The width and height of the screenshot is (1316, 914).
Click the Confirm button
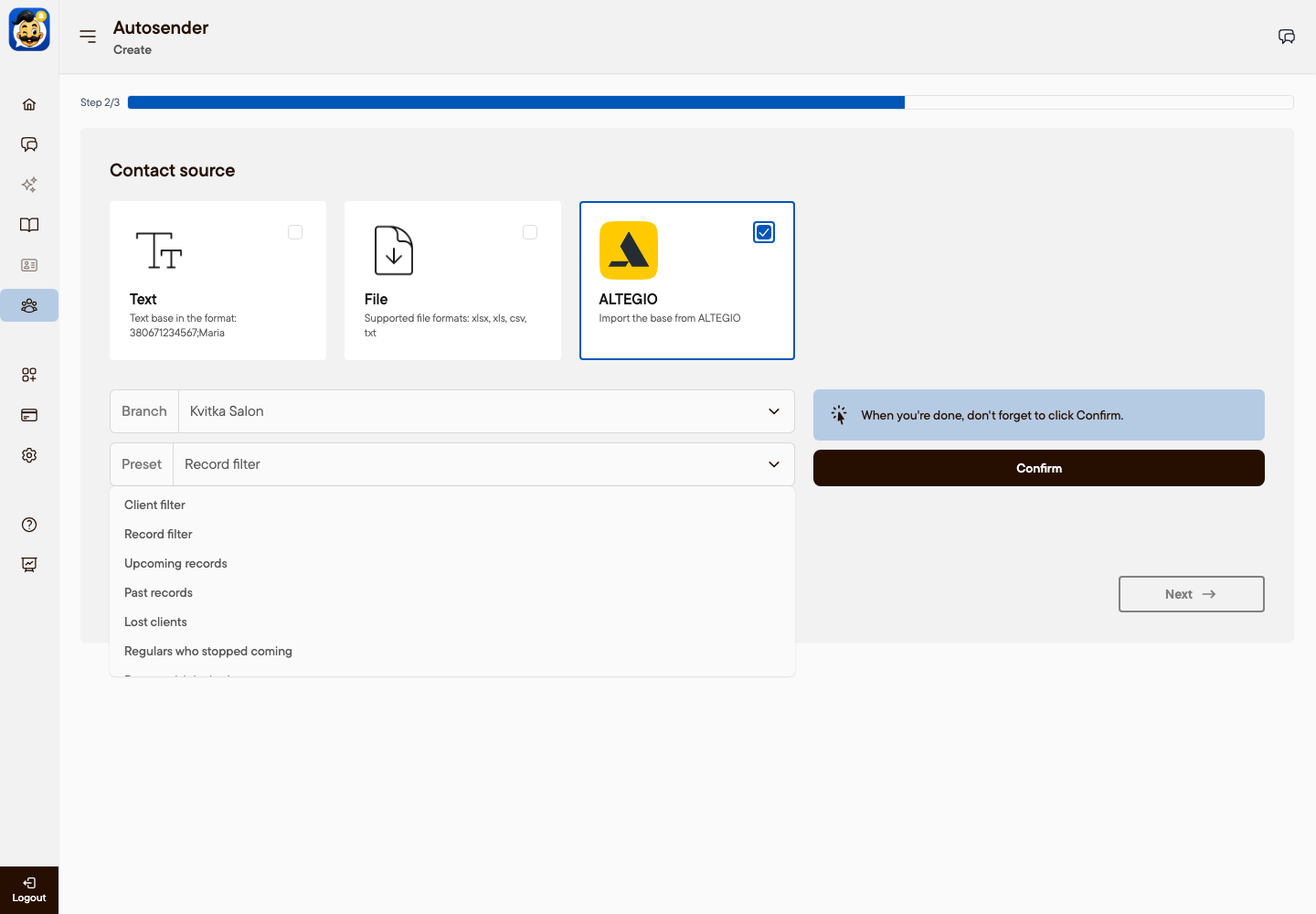(1039, 468)
